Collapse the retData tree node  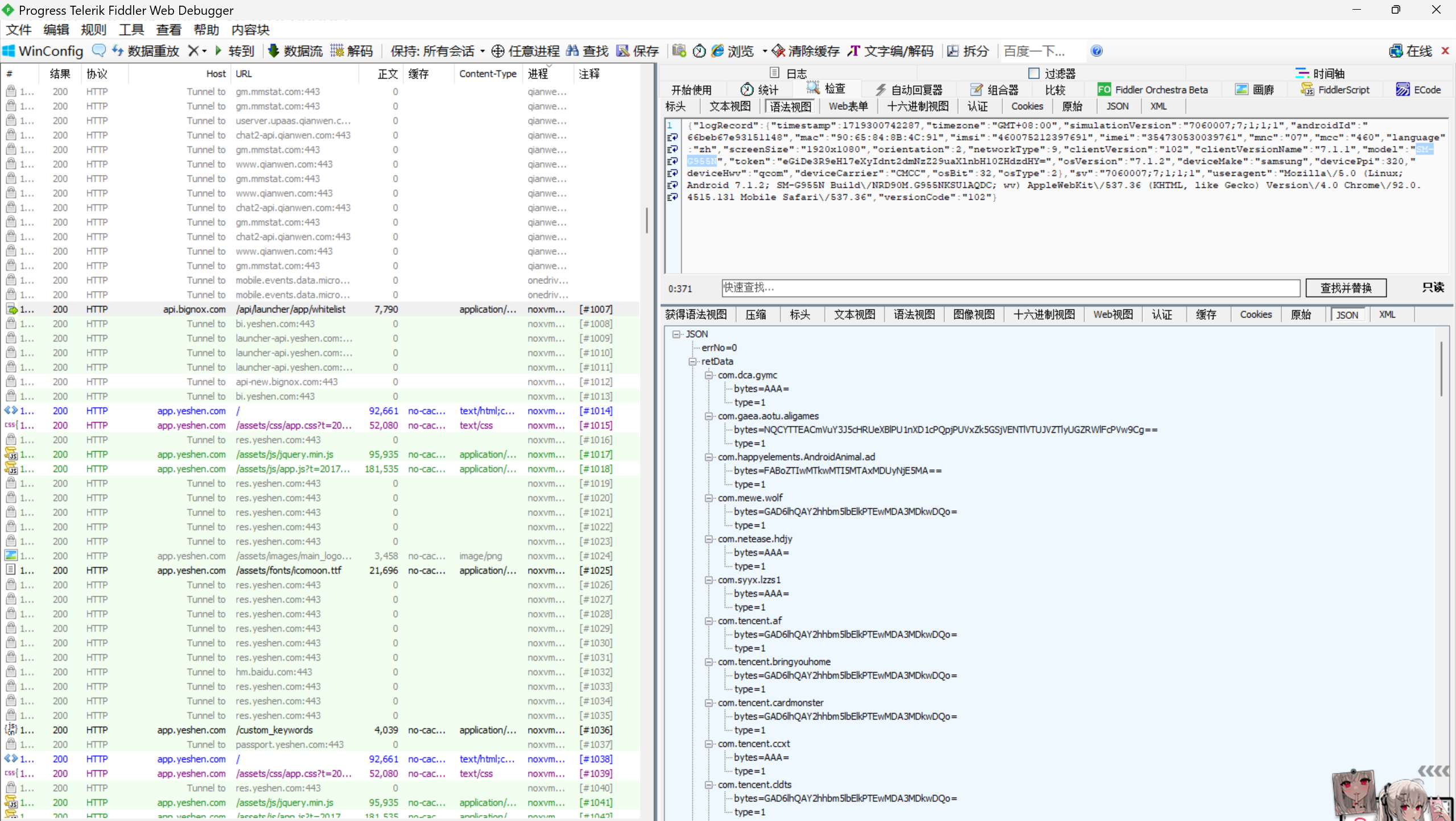coord(692,361)
